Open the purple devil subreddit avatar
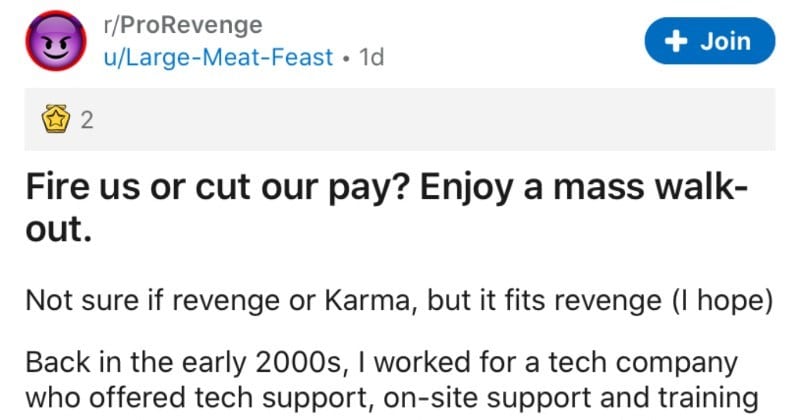Viewport: 800px width, 420px height. [x=56, y=41]
